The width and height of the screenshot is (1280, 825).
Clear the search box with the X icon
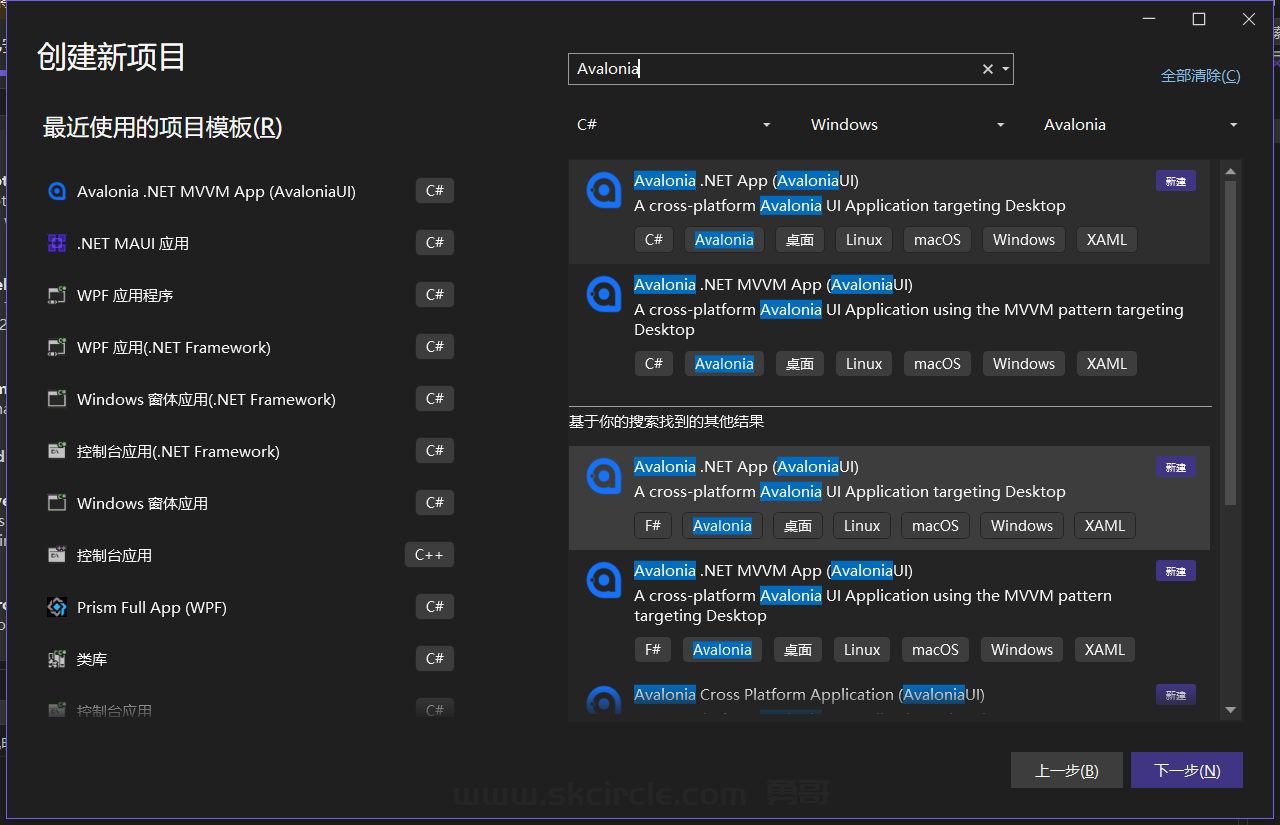click(x=988, y=69)
